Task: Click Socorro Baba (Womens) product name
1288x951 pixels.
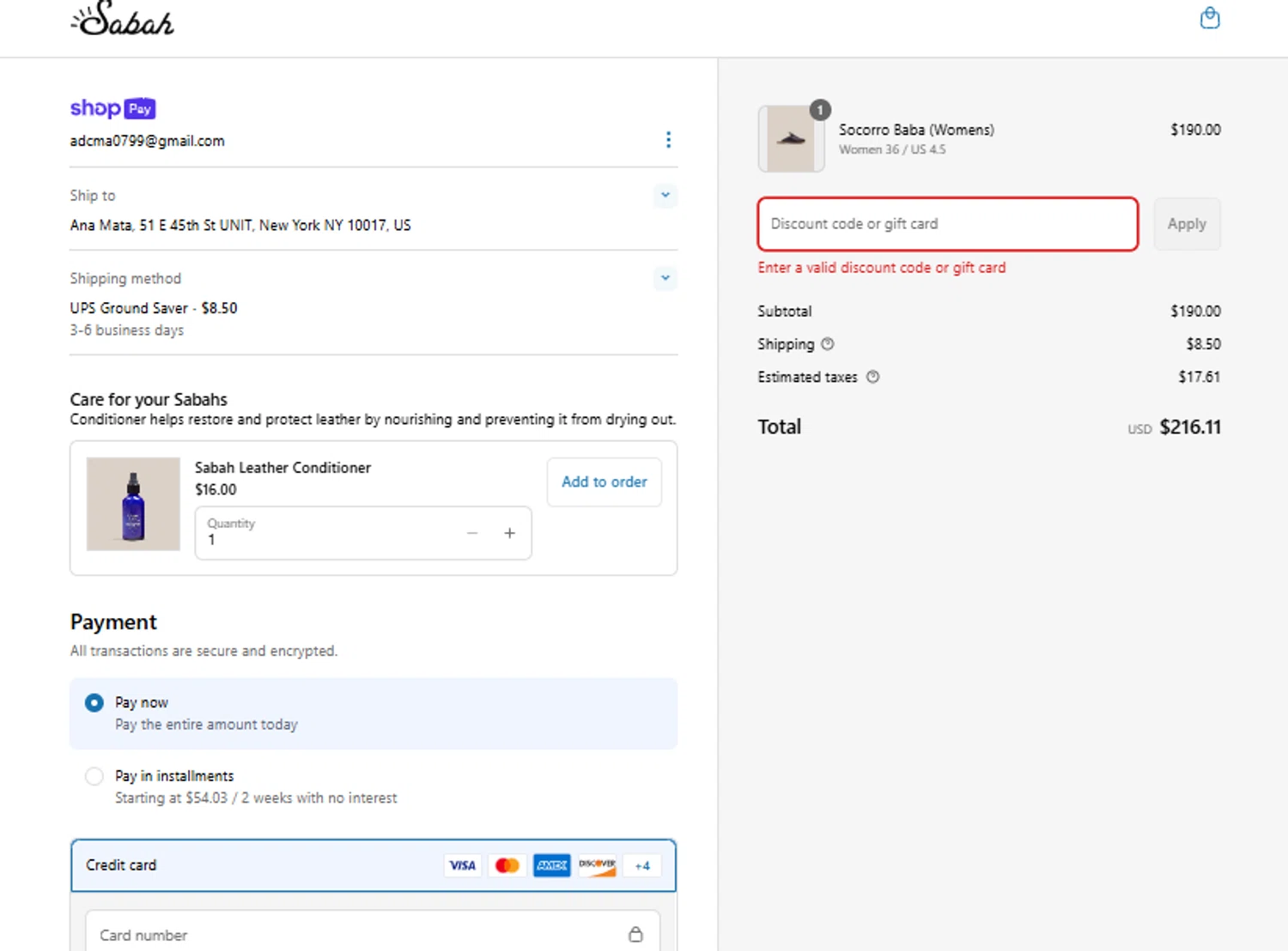Action: click(x=916, y=130)
